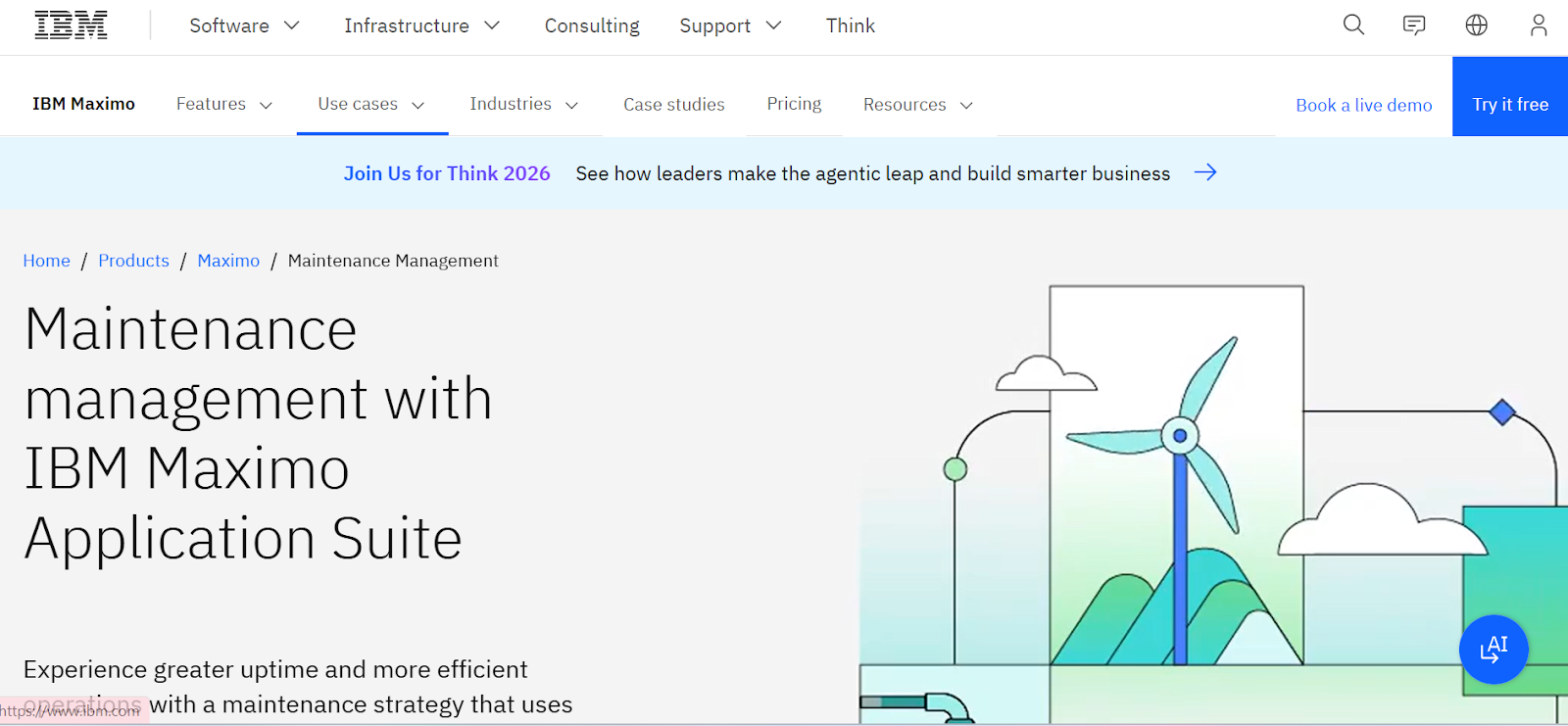This screenshot has width=1568, height=726.
Task: Click the Products breadcrumb link
Action: pos(133,261)
